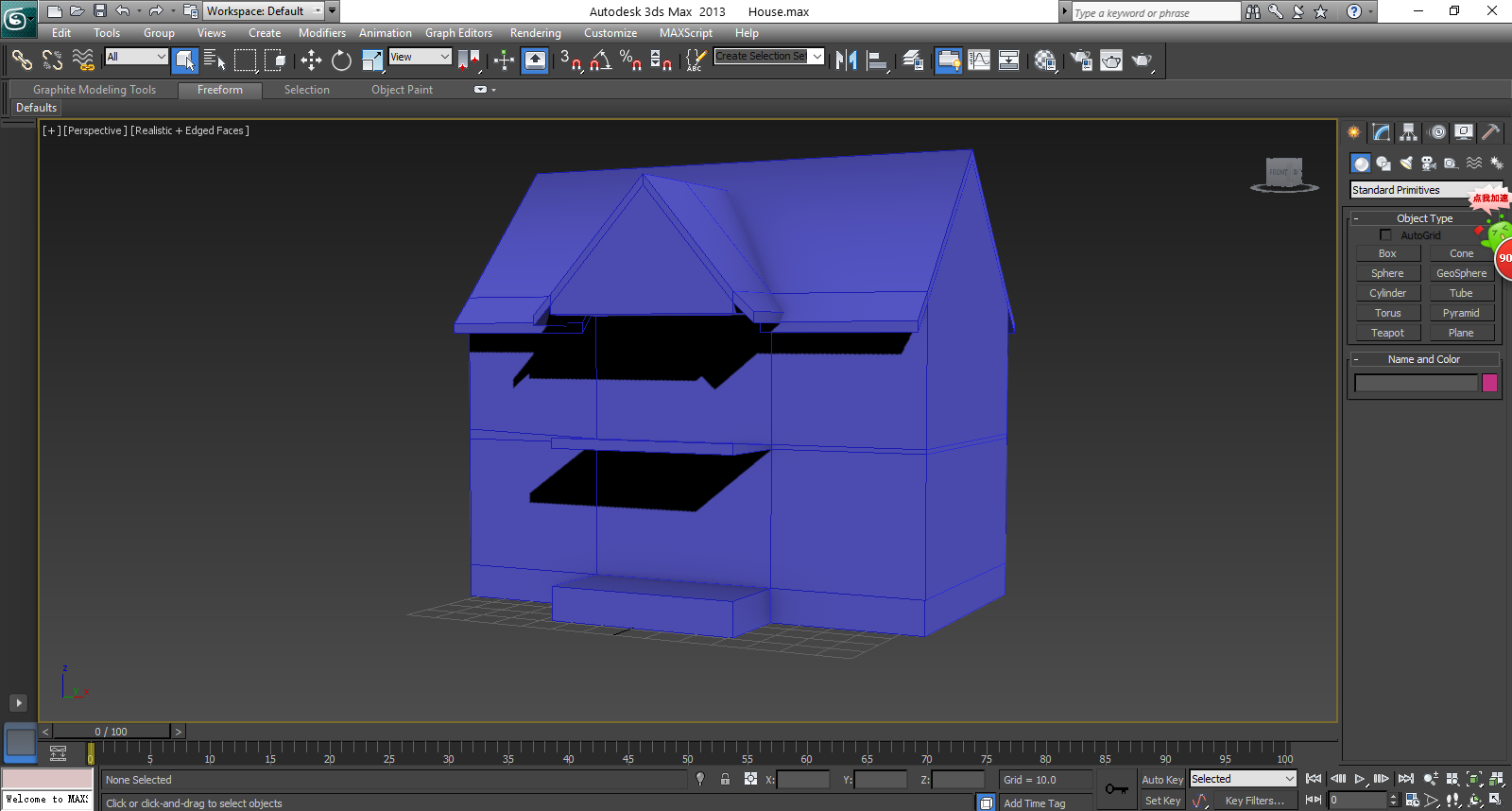Click Use Pivot Point Center icon
1512x811 pixels.
(x=469, y=60)
